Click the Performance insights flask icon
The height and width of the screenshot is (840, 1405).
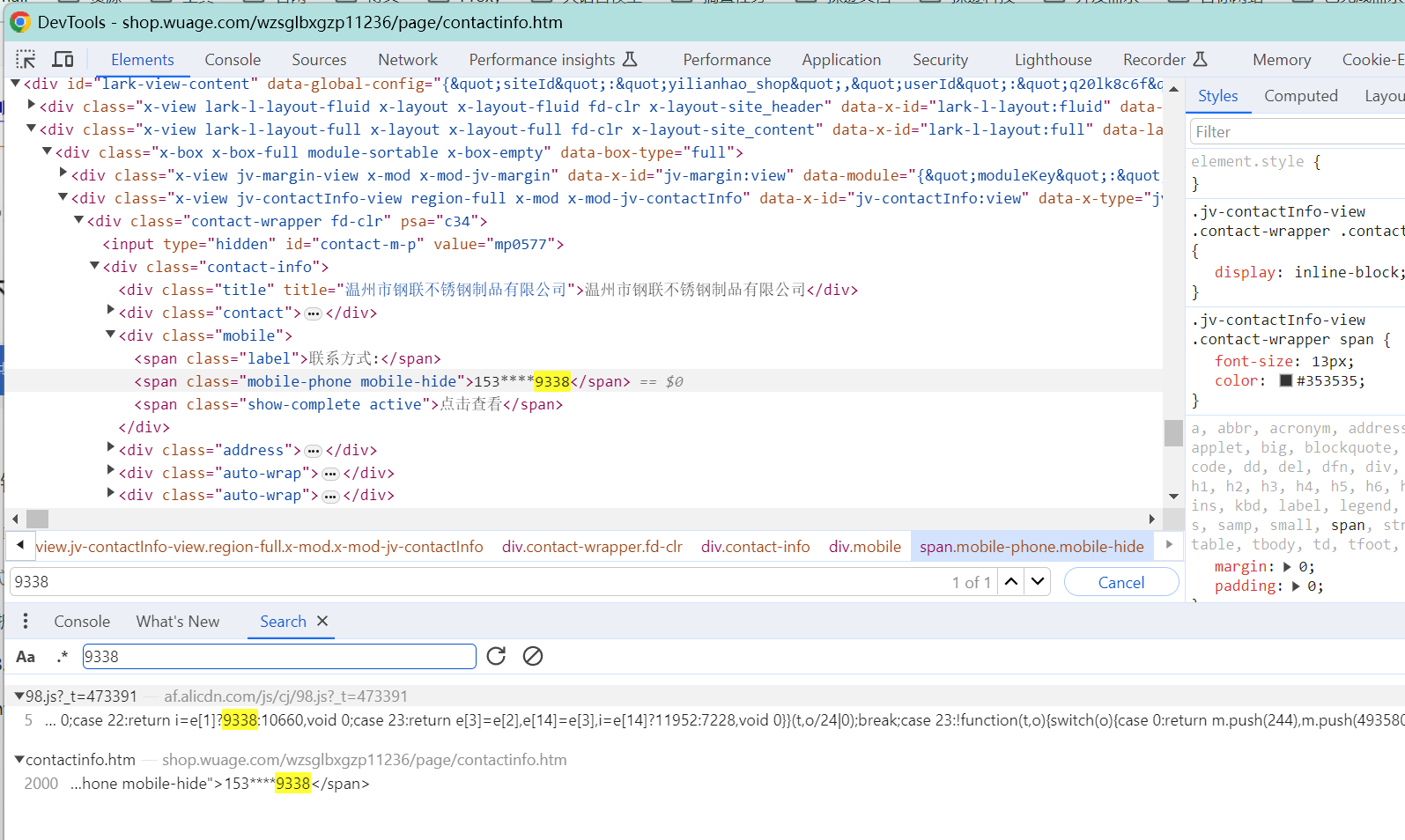click(630, 60)
